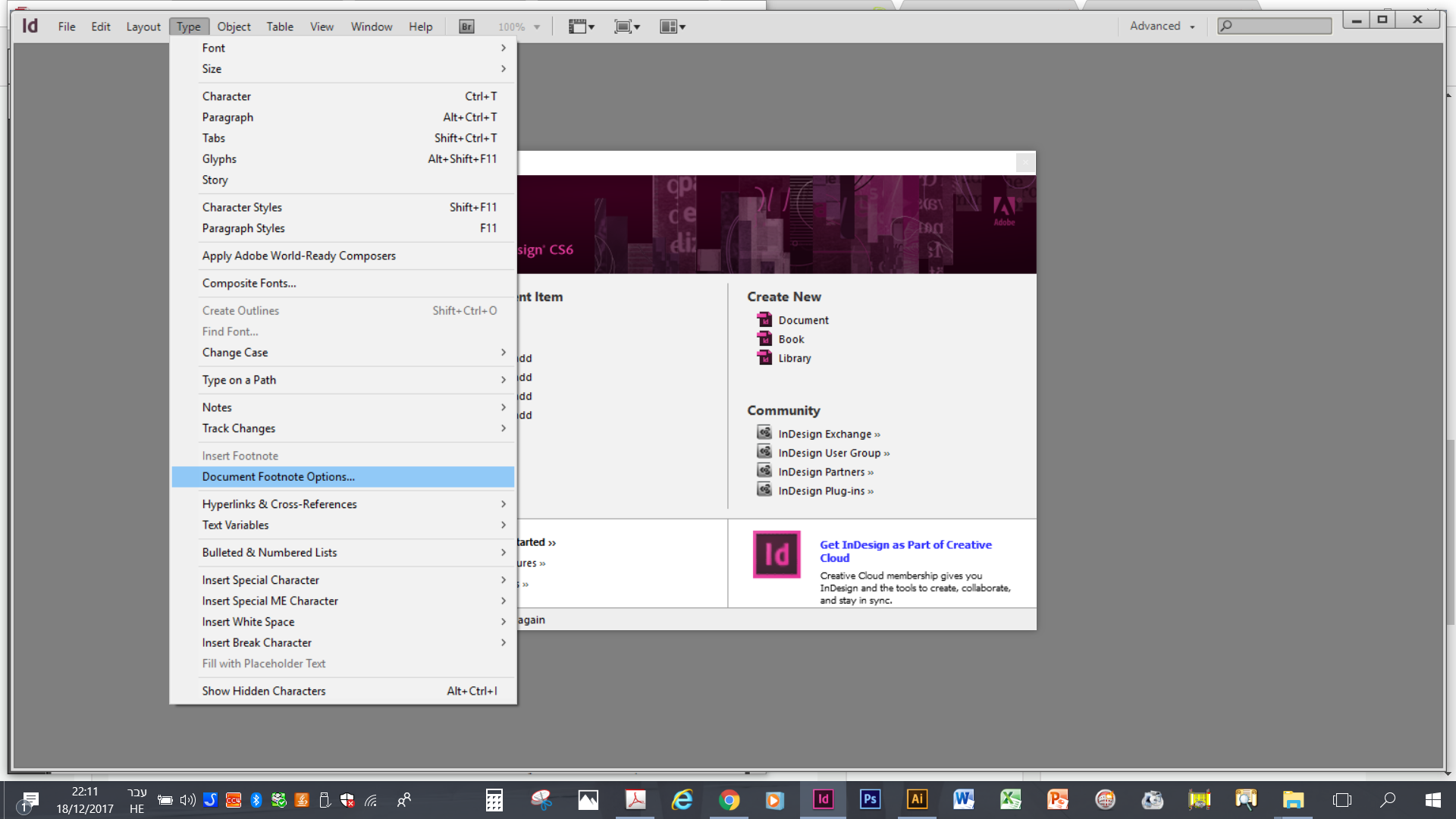Open File Explorer from the taskbar
Image resolution: width=1456 pixels, height=819 pixels.
1293,799
